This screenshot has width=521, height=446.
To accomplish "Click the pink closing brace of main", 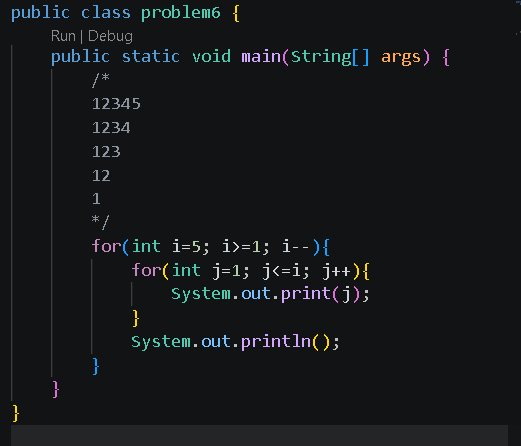I will 56,389.
